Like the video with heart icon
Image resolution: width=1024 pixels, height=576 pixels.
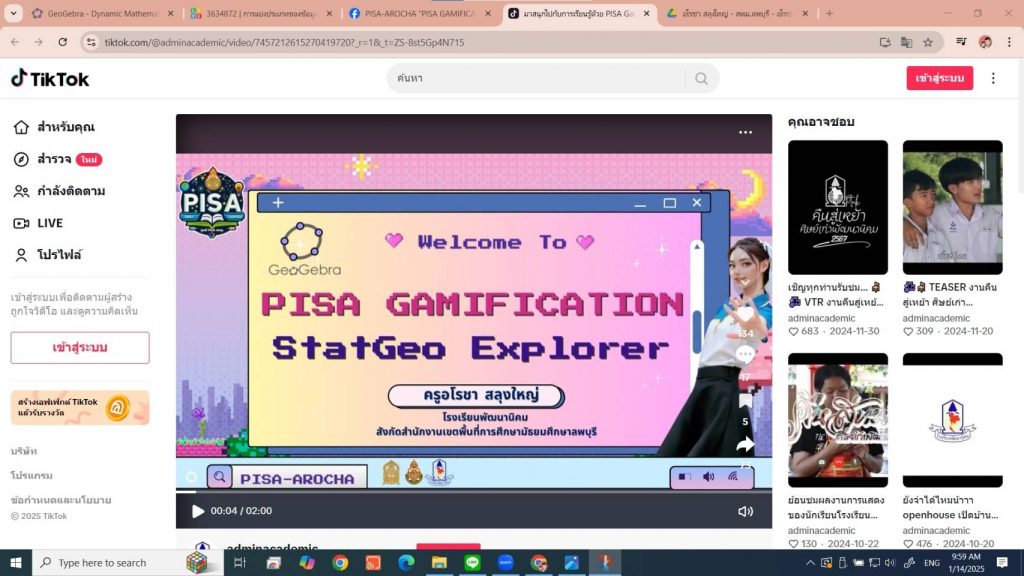(x=745, y=315)
